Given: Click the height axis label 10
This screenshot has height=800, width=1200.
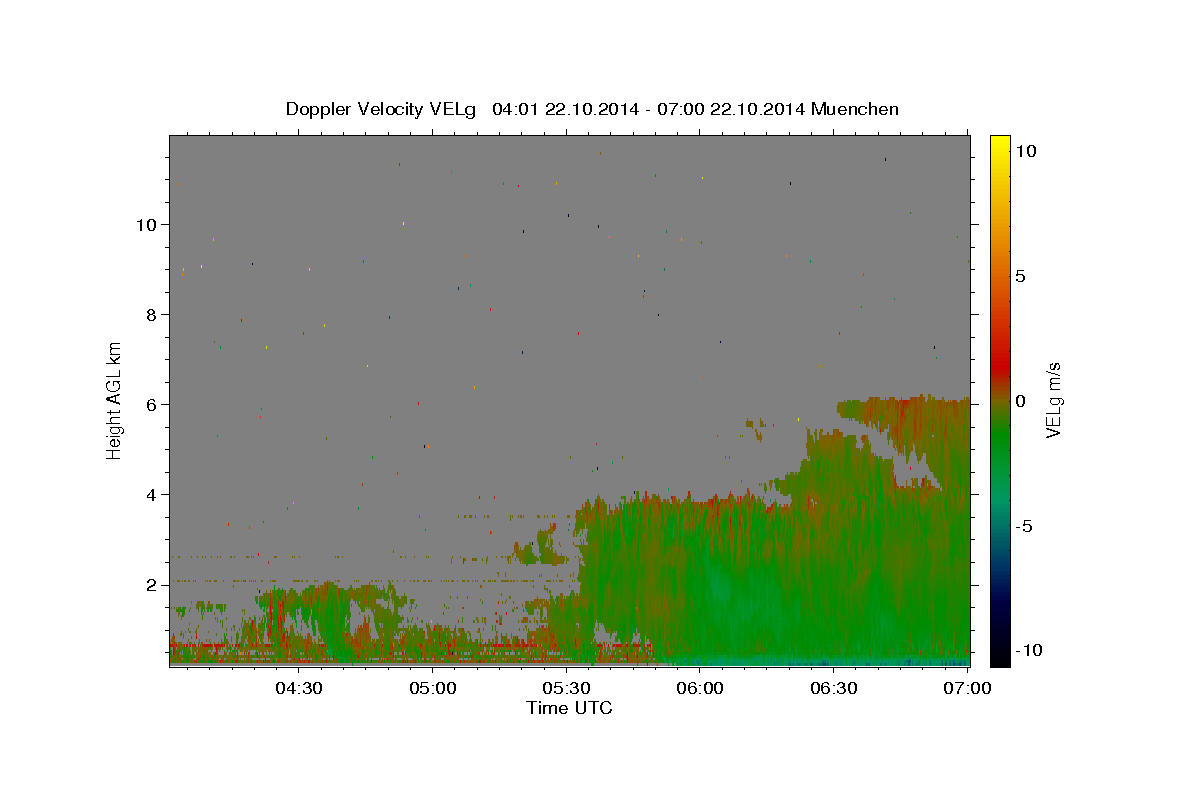Looking at the screenshot, I should pyautogui.click(x=145, y=224).
